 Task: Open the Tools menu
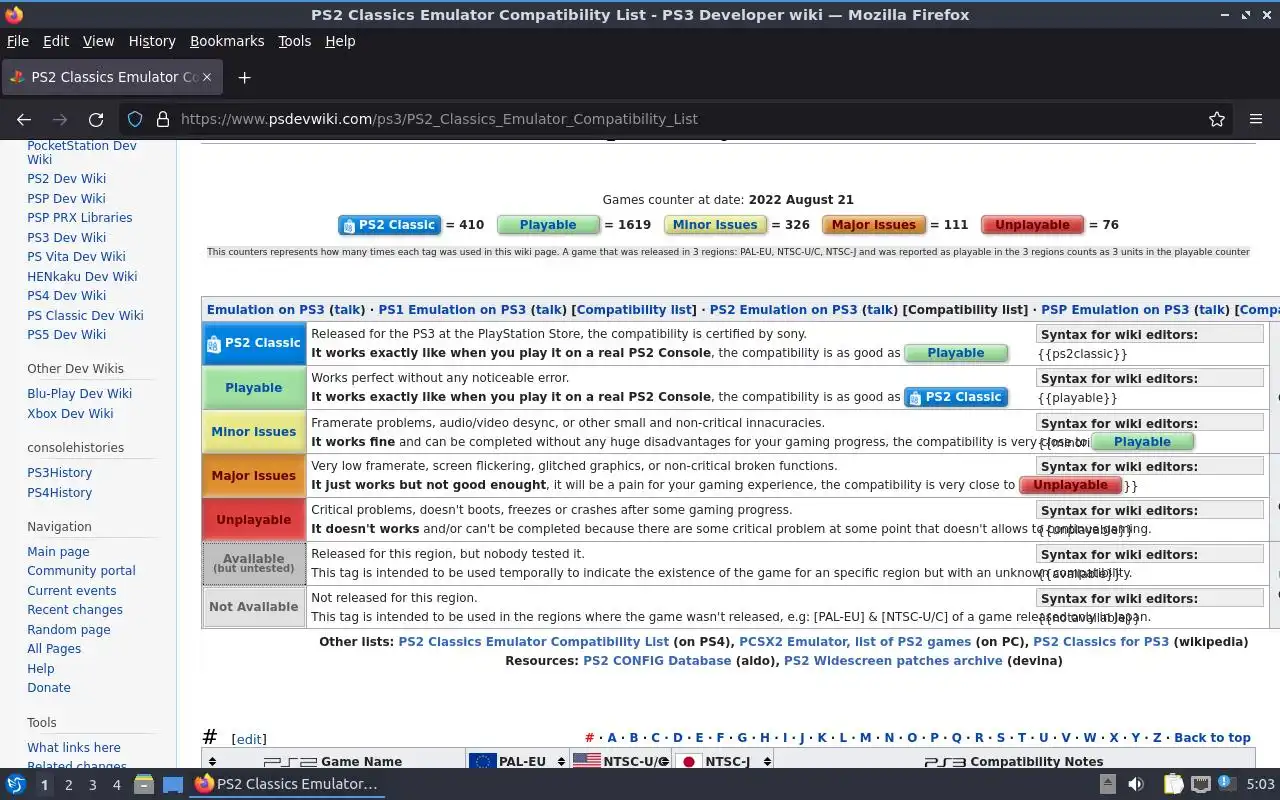[294, 41]
